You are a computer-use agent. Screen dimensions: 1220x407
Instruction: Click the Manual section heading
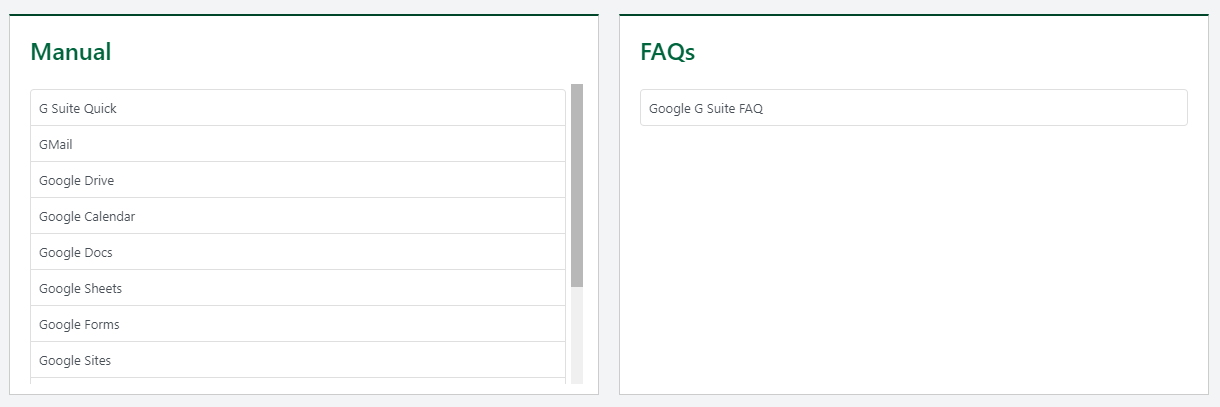[x=71, y=52]
